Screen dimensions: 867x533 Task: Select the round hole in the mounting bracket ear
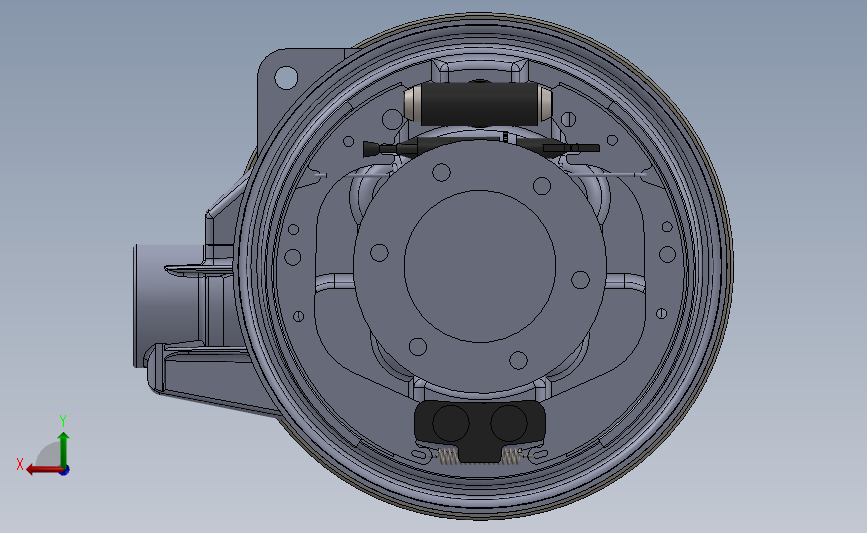(286, 77)
